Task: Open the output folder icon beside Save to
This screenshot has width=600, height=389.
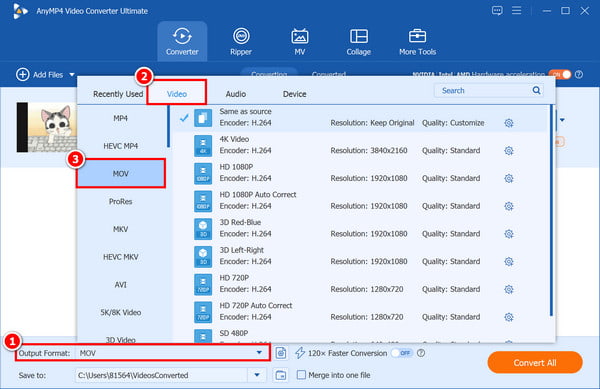Action: (281, 375)
